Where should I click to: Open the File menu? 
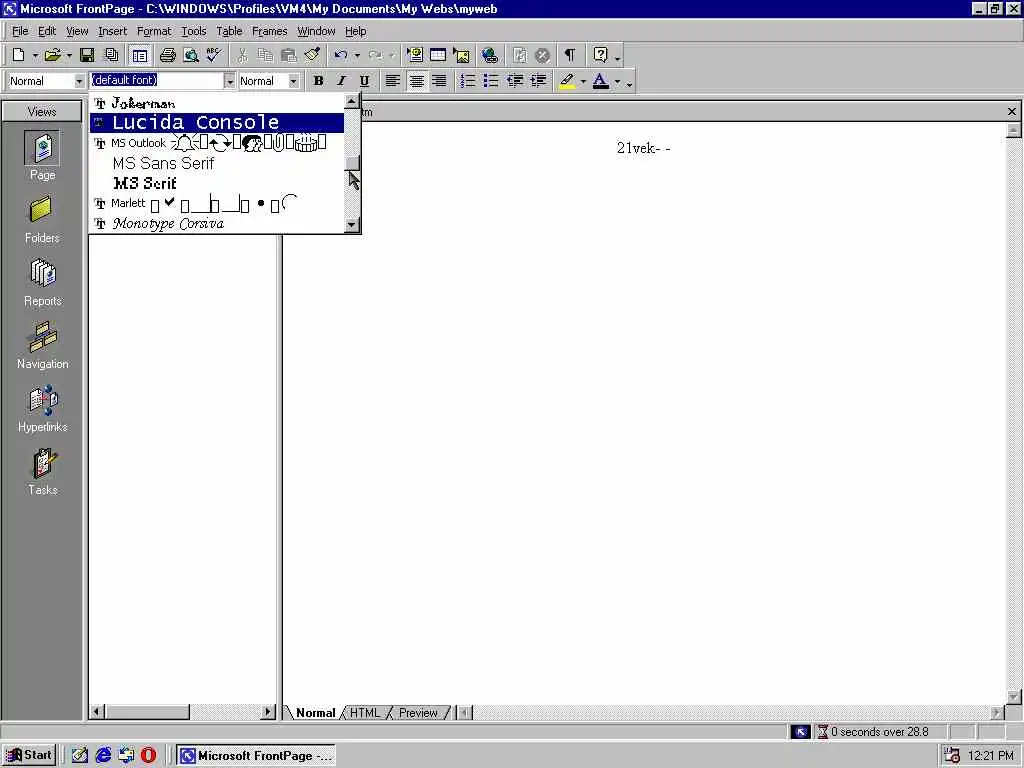tap(20, 31)
